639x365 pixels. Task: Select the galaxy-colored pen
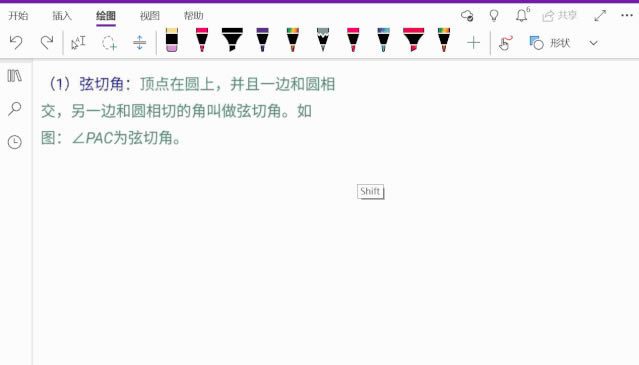tap(383, 40)
